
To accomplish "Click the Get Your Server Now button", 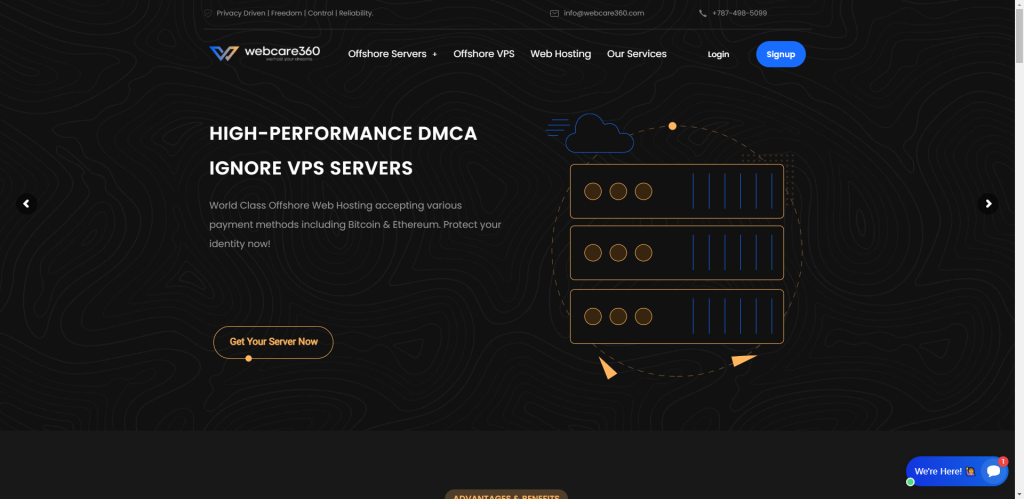I will [x=273, y=342].
